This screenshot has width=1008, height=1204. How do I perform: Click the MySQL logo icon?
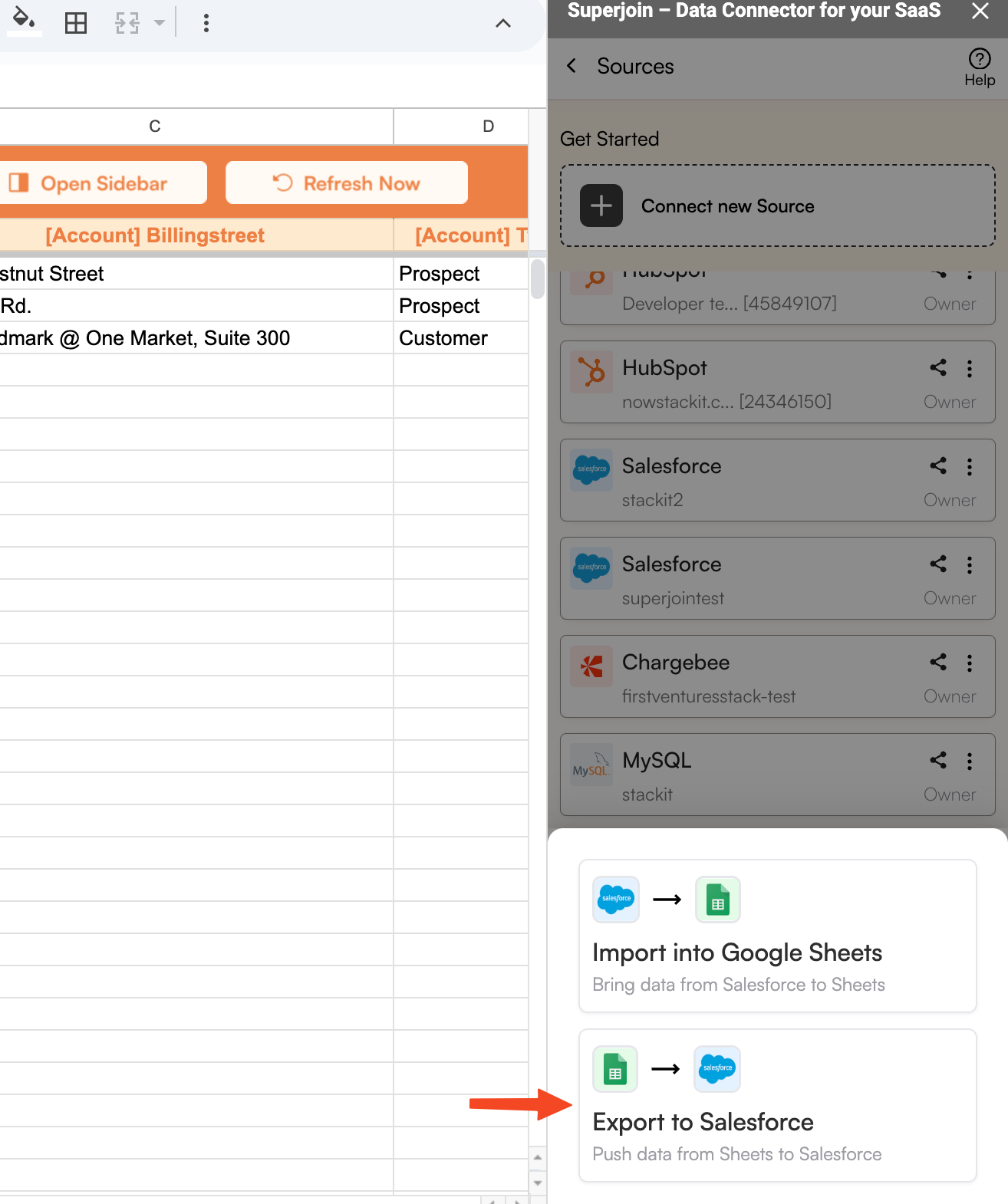tap(591, 765)
